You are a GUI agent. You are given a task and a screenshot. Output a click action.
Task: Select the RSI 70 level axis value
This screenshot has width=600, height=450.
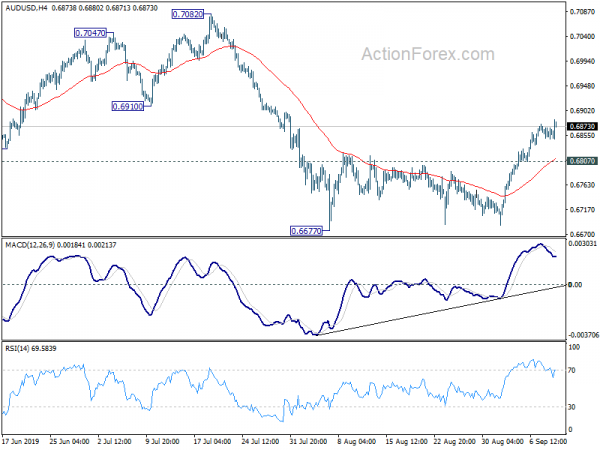click(574, 371)
